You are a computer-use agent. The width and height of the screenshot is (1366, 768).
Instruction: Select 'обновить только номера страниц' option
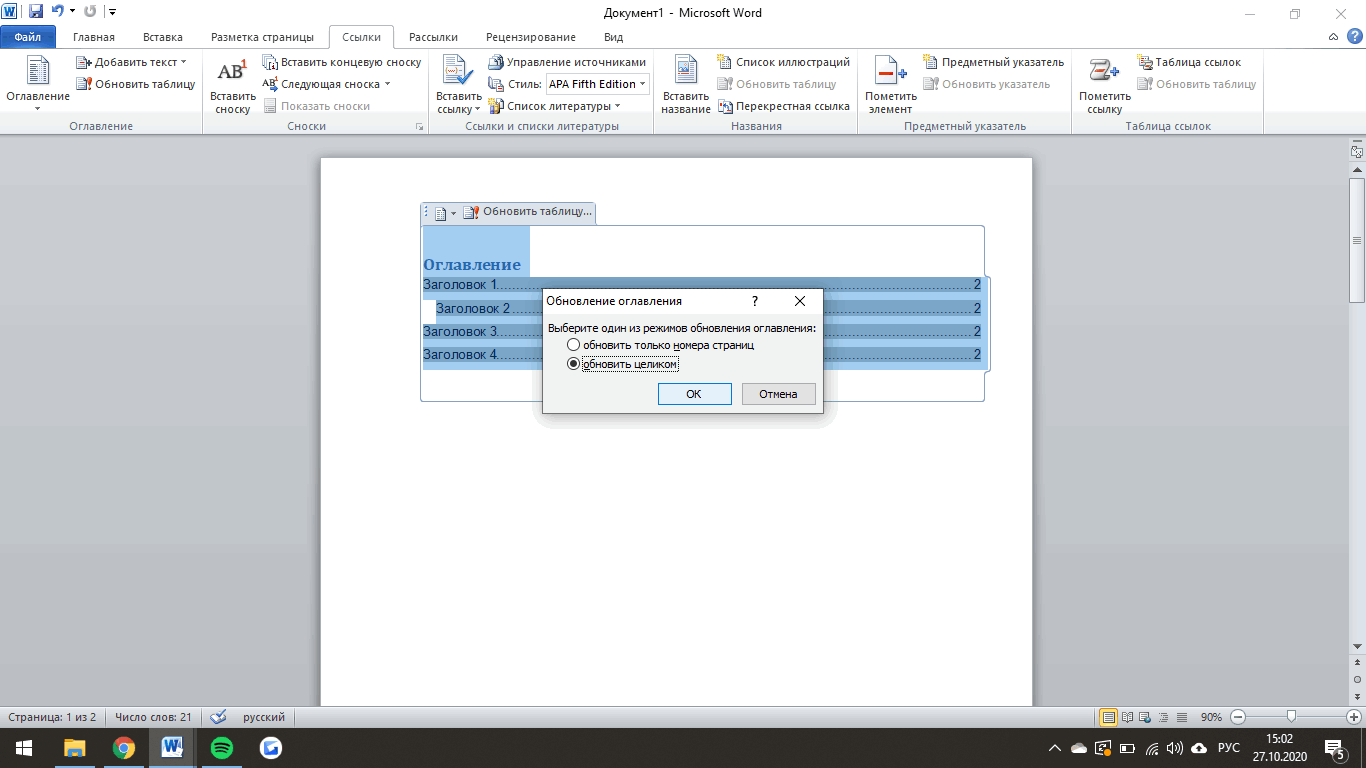point(573,345)
